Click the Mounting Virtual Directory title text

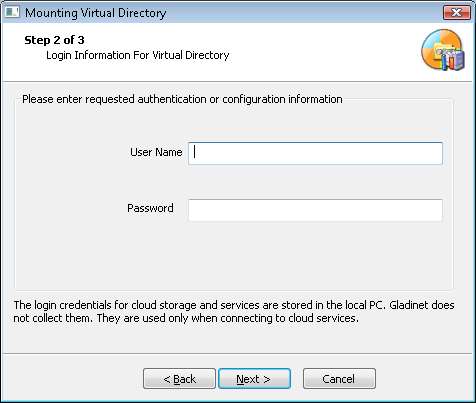point(96,13)
